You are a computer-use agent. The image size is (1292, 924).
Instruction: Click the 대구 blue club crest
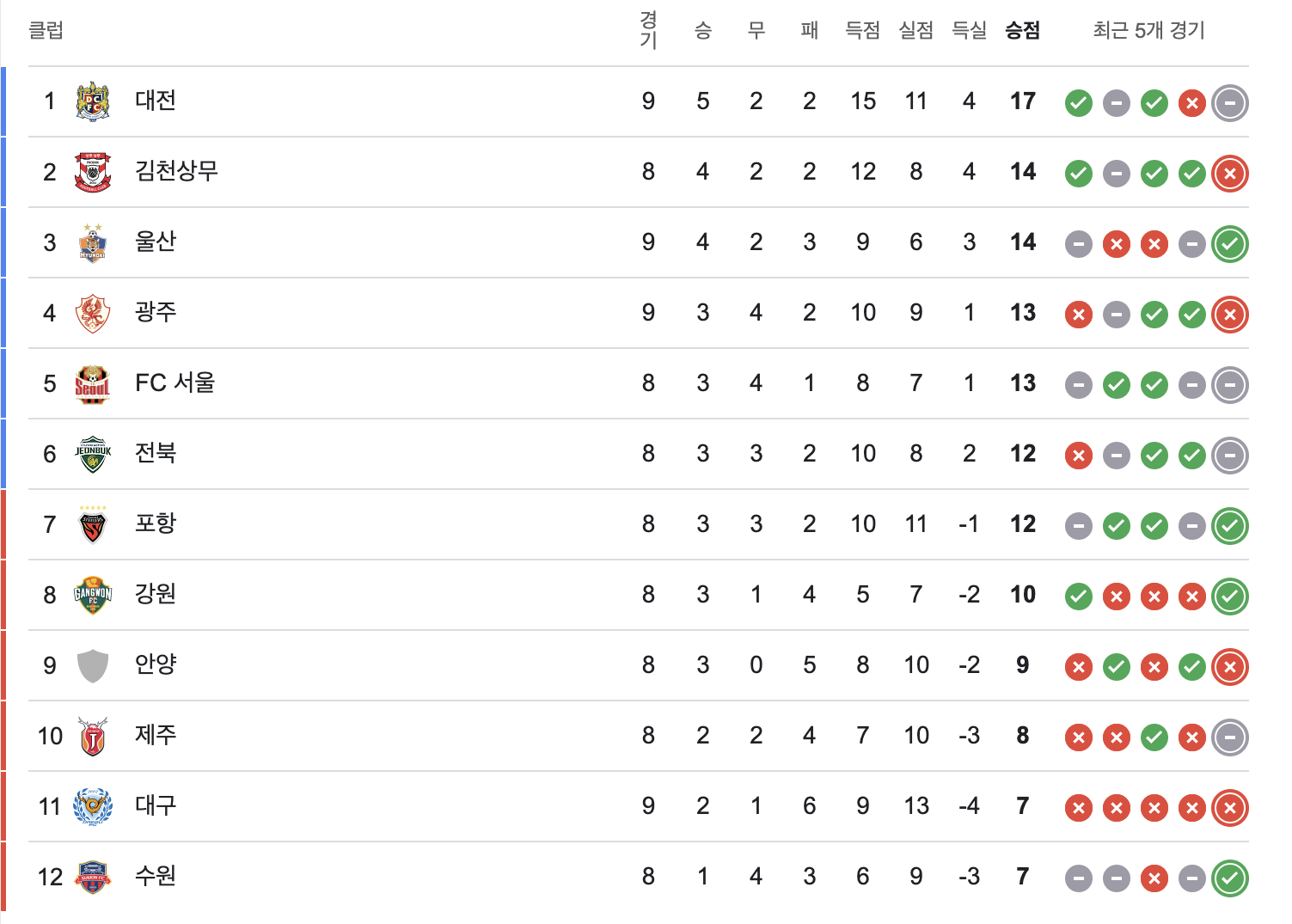coord(93,806)
